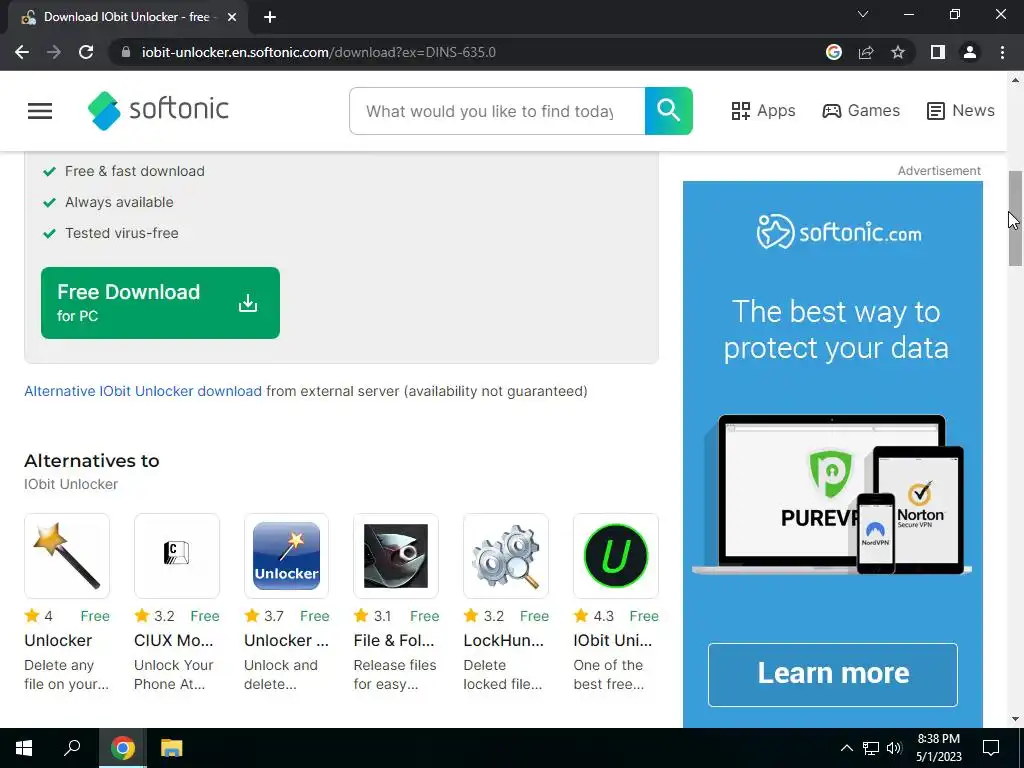Image resolution: width=1024 pixels, height=768 pixels.
Task: Open the Softonic hamburger menu
Action: pos(40,111)
